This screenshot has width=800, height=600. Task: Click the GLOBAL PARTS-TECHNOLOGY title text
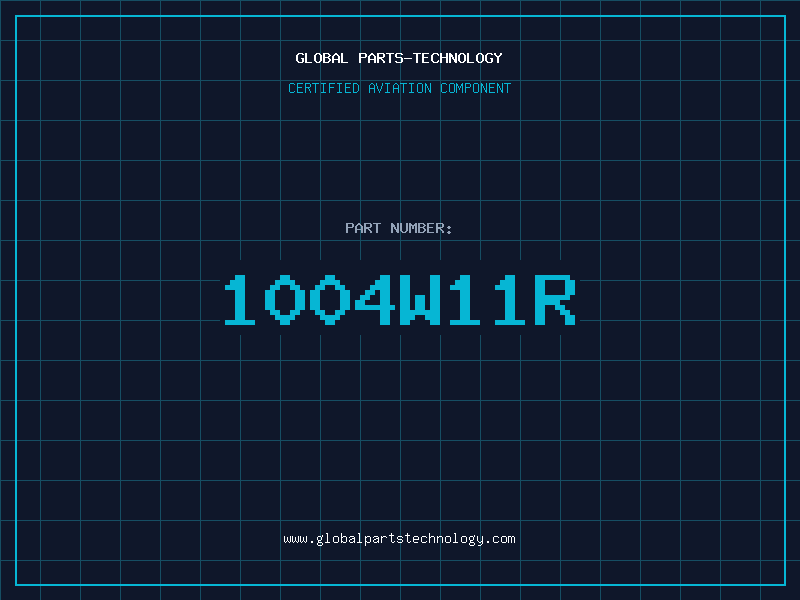click(x=399, y=58)
